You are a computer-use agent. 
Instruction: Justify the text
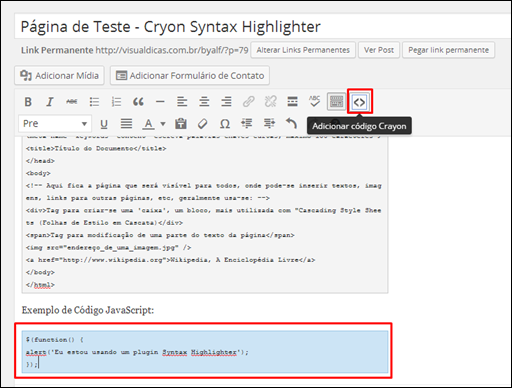(126, 124)
